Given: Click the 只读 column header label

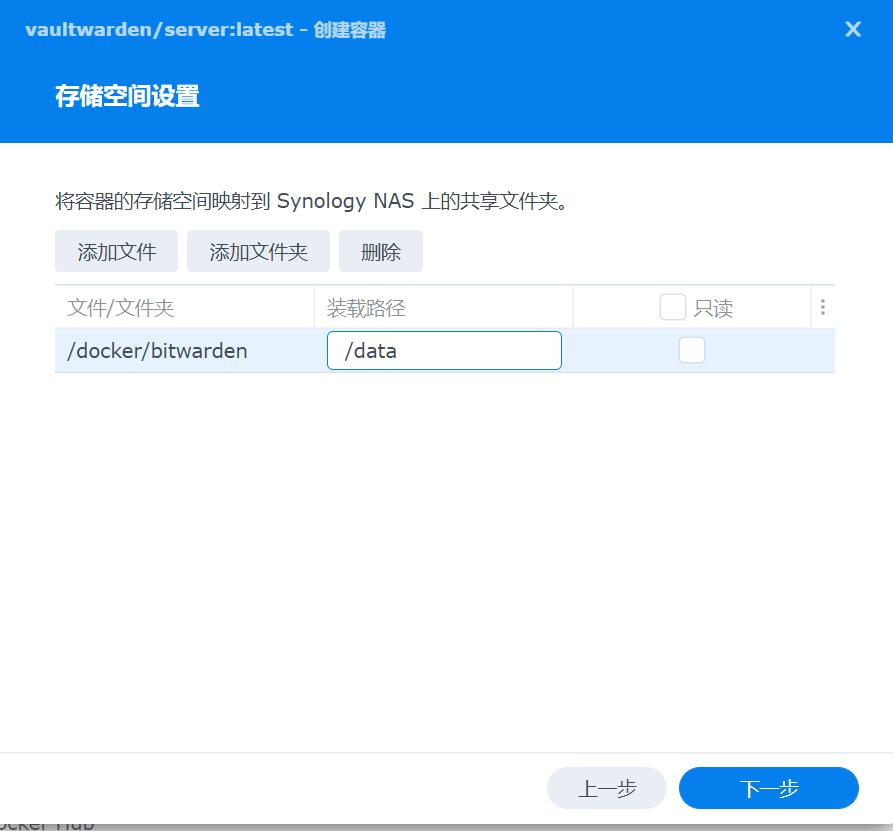Looking at the screenshot, I should [x=710, y=308].
